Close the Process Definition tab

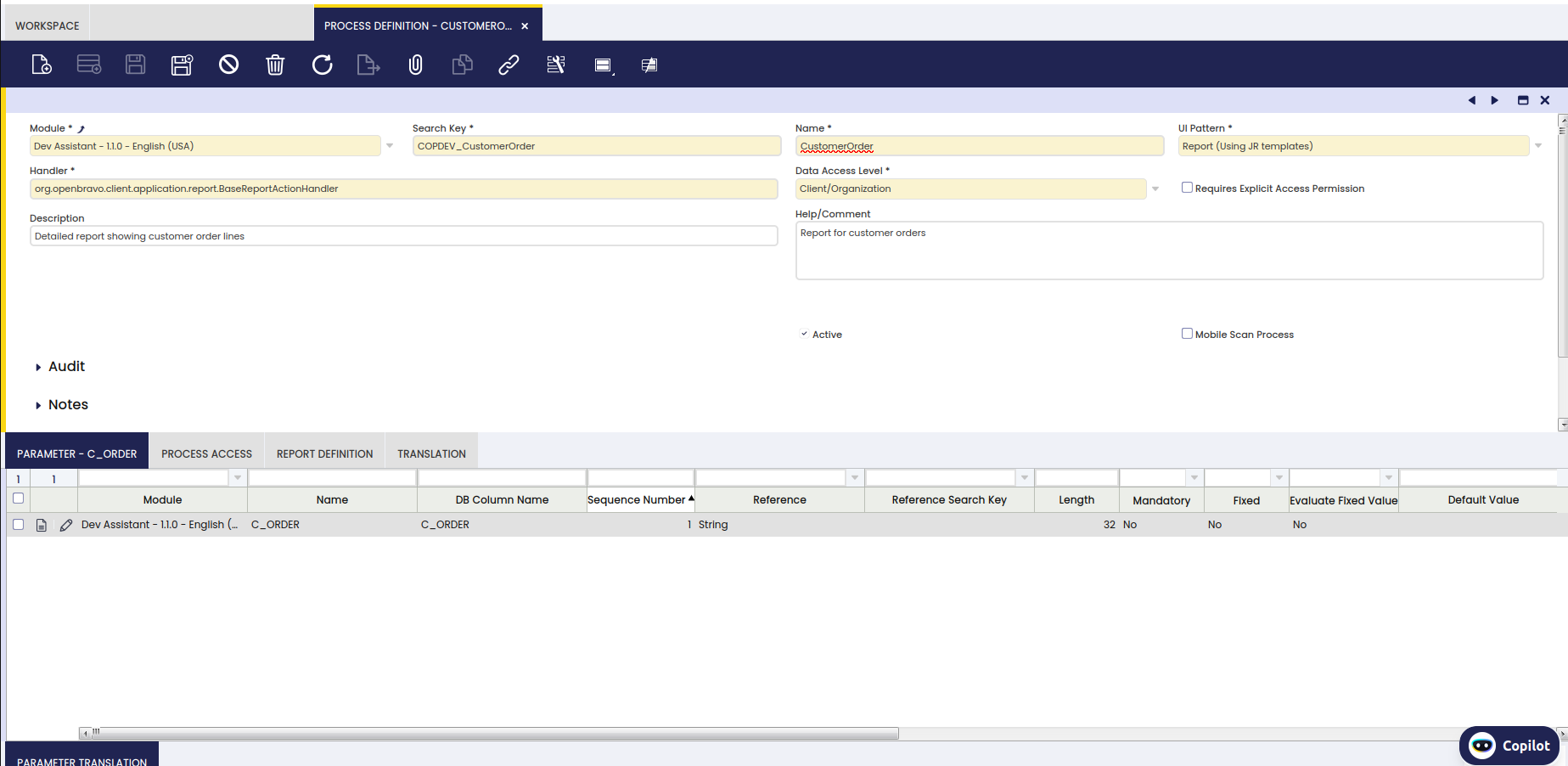525,26
